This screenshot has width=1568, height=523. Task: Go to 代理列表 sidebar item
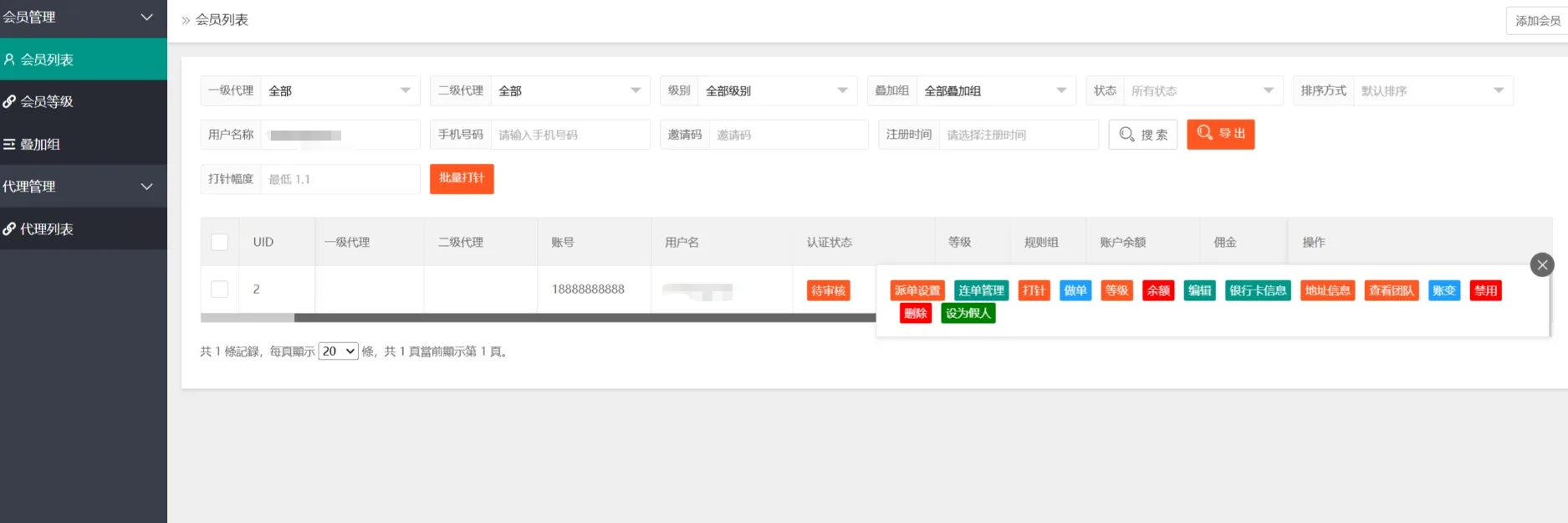click(47, 228)
